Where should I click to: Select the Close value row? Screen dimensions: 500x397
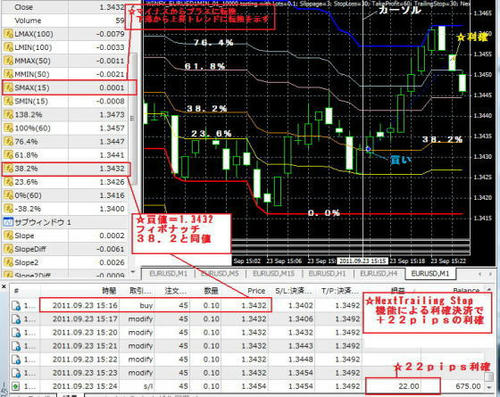65,7
